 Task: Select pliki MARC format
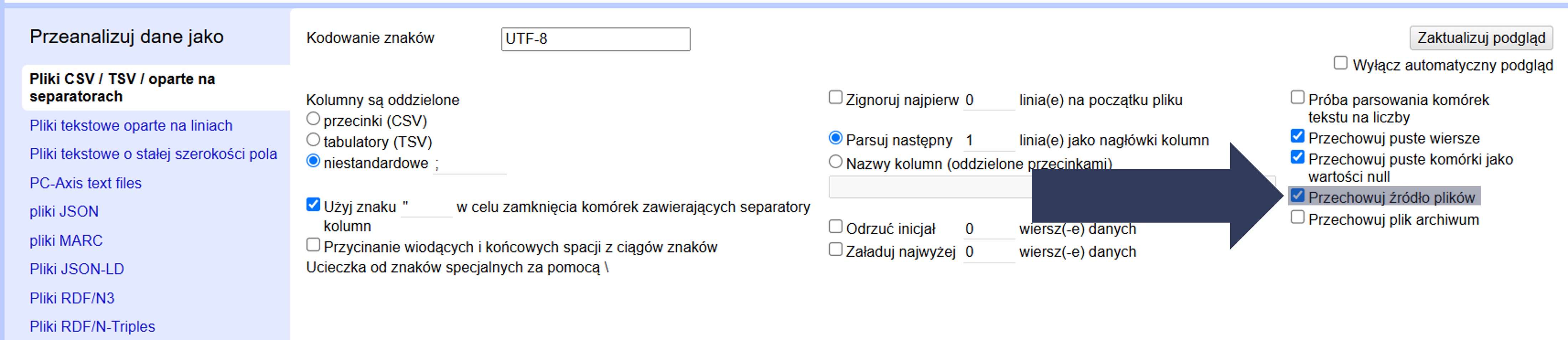click(x=66, y=241)
